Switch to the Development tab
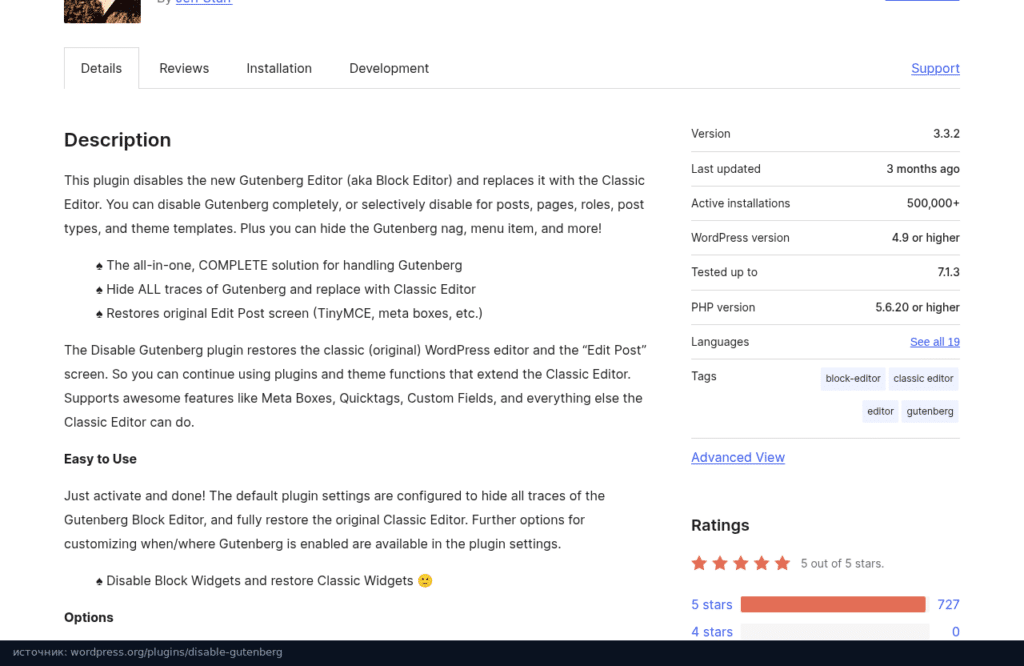The width and height of the screenshot is (1024, 666). 389,68
